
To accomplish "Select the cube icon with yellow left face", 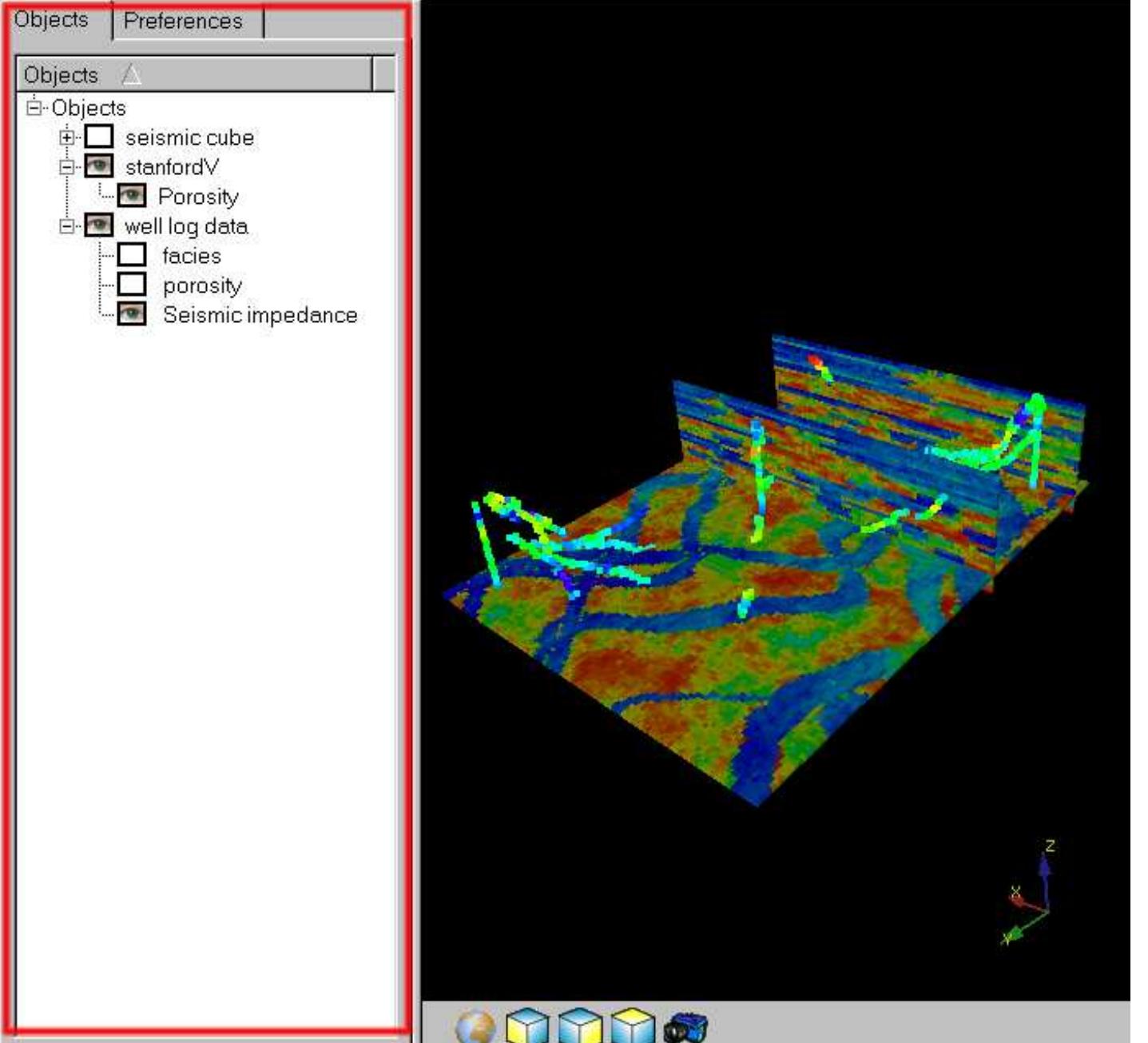I will coord(527,1026).
